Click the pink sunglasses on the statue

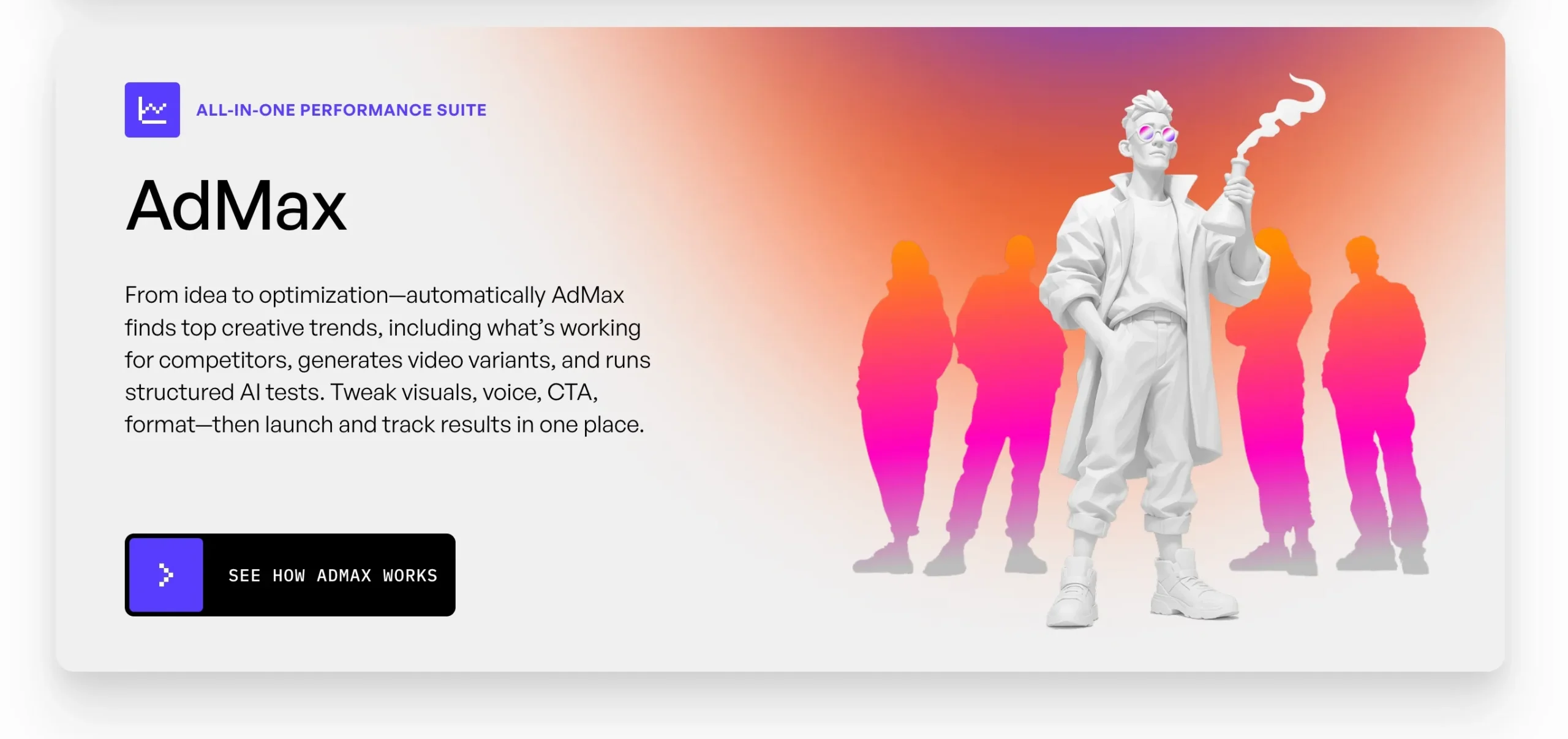(x=1156, y=134)
